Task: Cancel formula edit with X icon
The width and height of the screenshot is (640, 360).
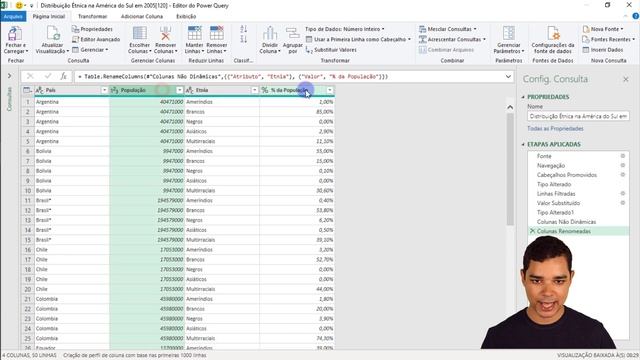Action: click(30, 76)
